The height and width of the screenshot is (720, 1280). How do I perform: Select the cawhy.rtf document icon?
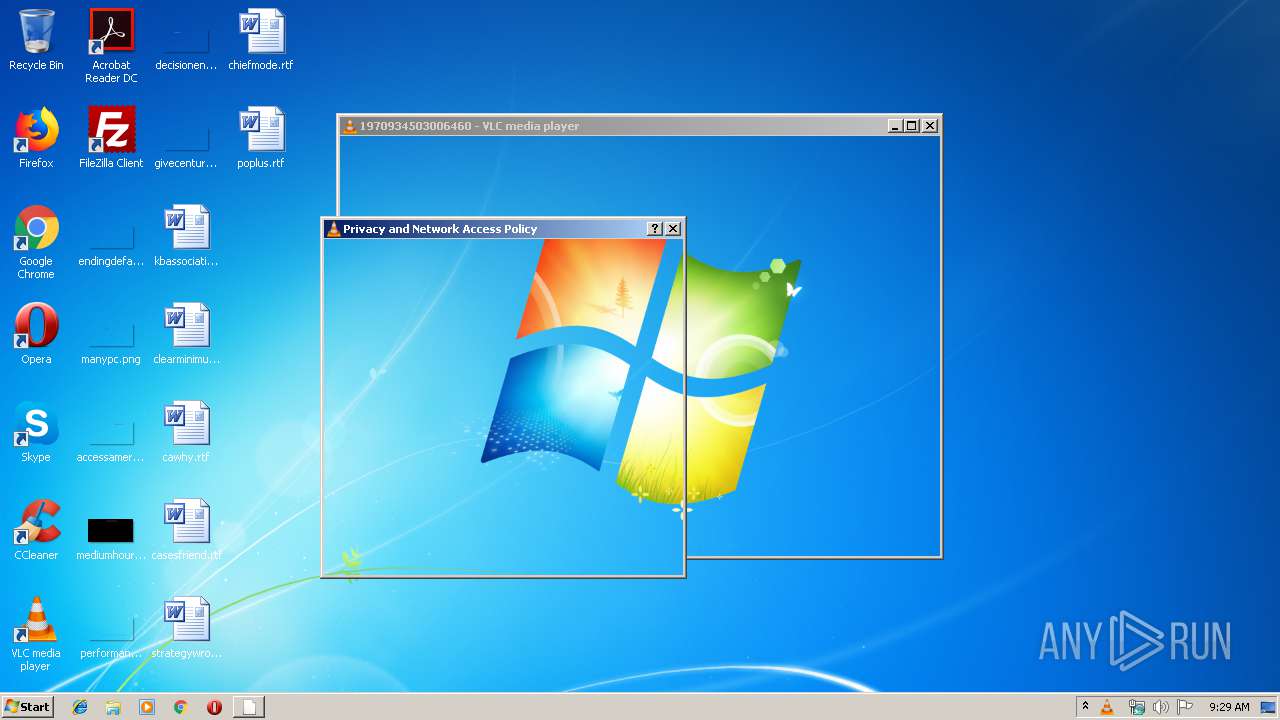186,432
